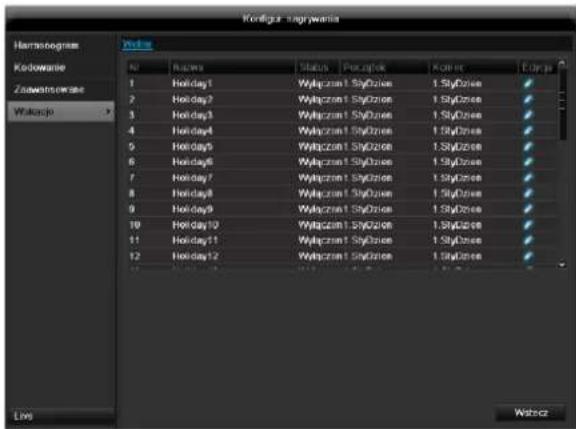Click the Początek column header
This screenshot has width=576, height=429.
tap(384, 68)
